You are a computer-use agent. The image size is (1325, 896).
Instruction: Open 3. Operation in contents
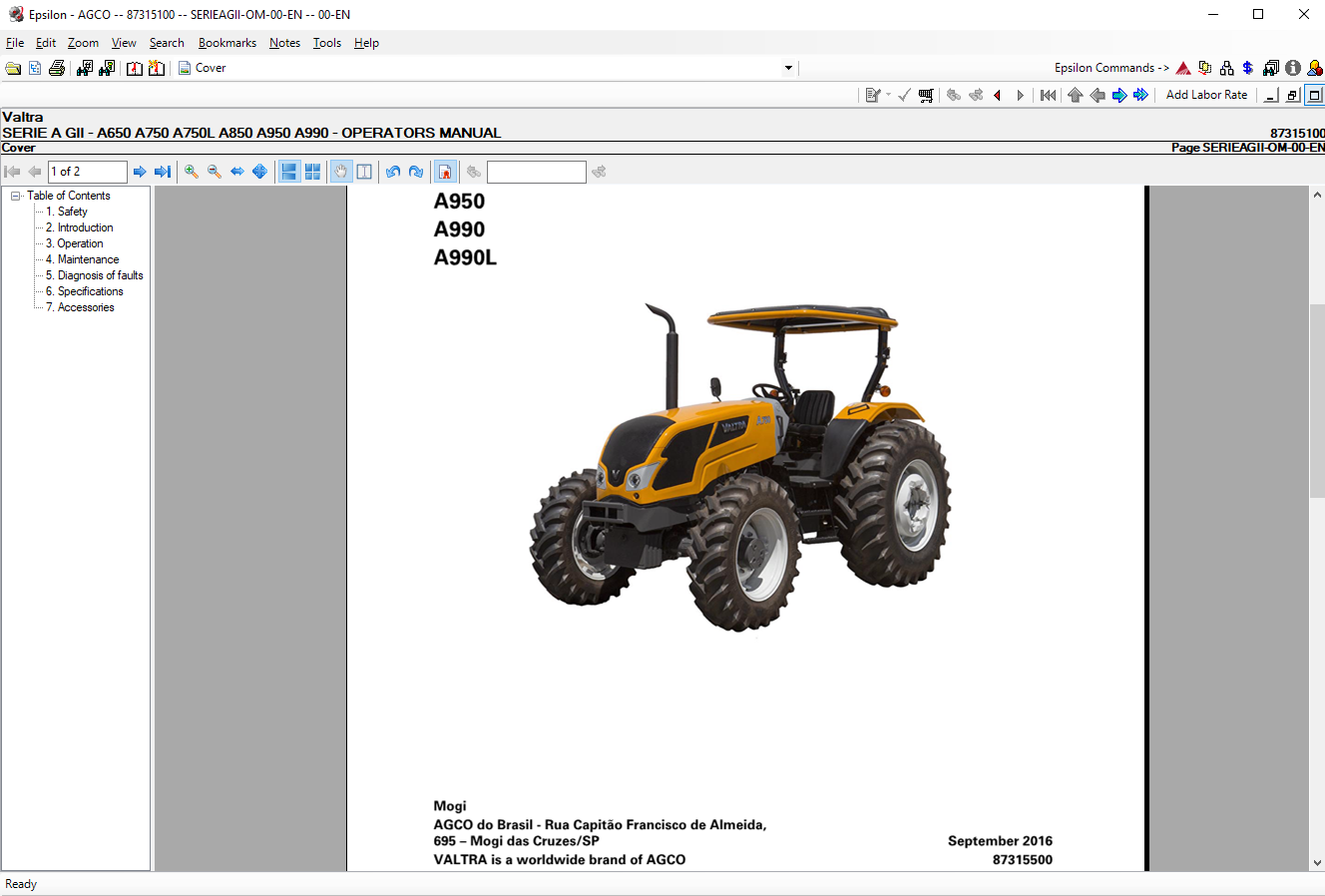(x=75, y=243)
